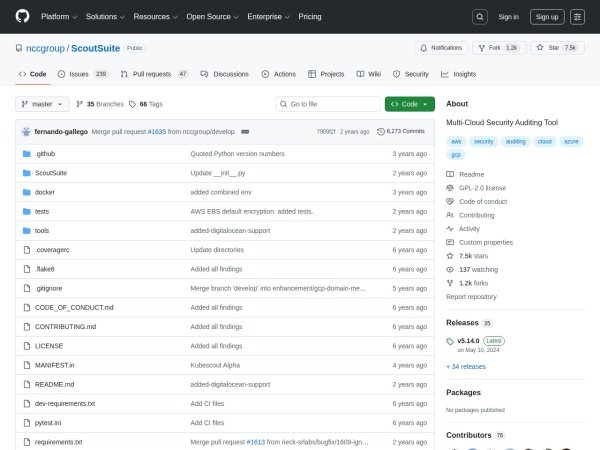Open pull request #1635 link
The image size is (600, 450).
[157, 132]
